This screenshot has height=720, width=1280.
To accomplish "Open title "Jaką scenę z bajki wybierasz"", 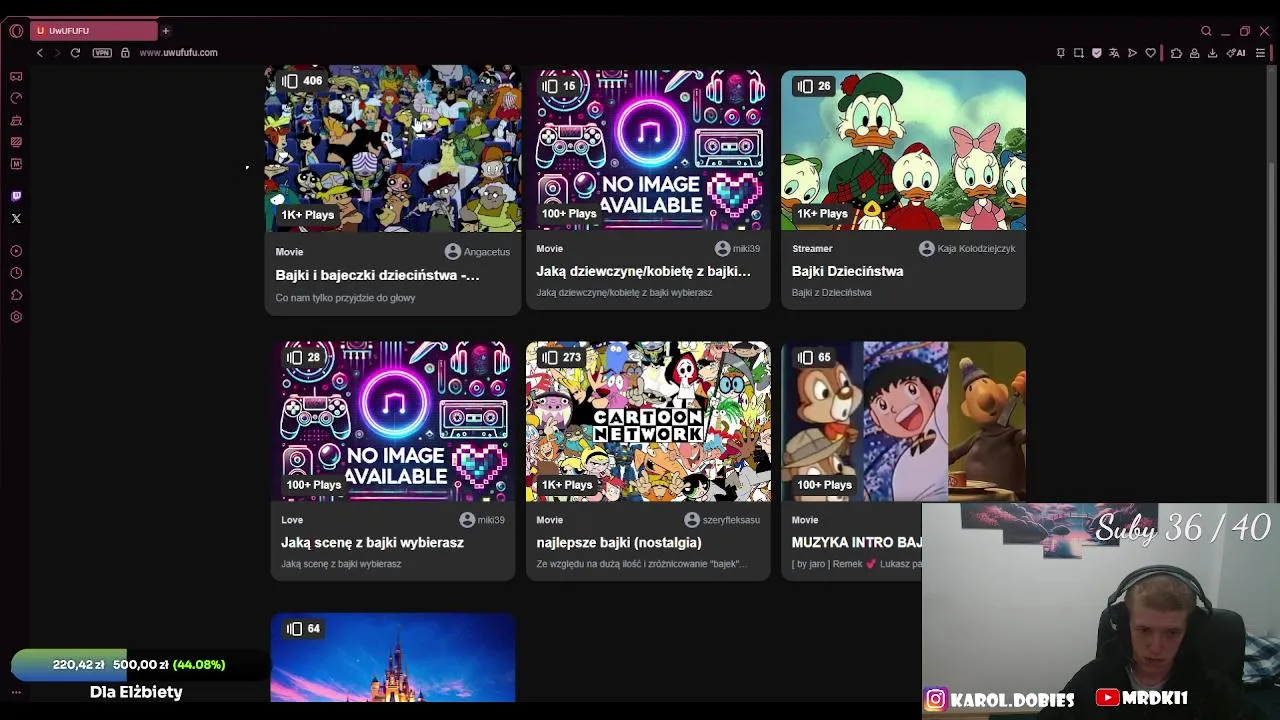I will click(x=372, y=542).
